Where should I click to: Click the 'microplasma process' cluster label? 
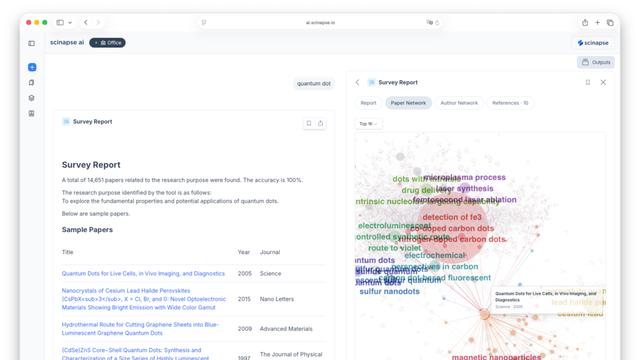tap(464, 177)
